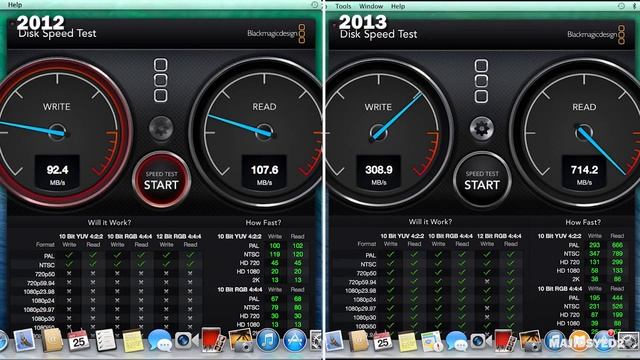The width and height of the screenshot is (640, 360).
Task: Click 'How Fast?' heading in 2013 window
Action: (583, 222)
